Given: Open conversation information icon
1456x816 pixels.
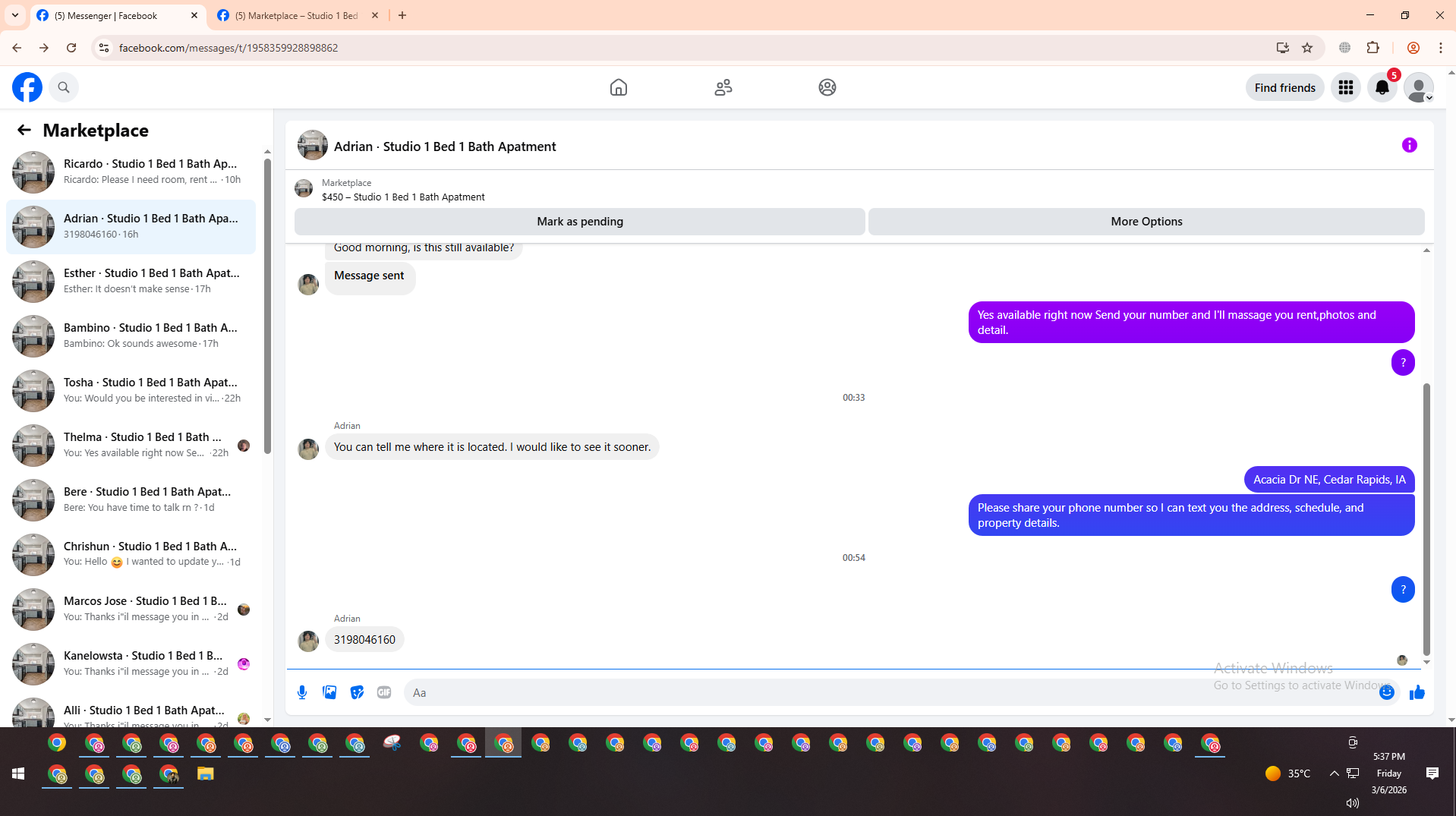Looking at the screenshot, I should pyautogui.click(x=1410, y=145).
